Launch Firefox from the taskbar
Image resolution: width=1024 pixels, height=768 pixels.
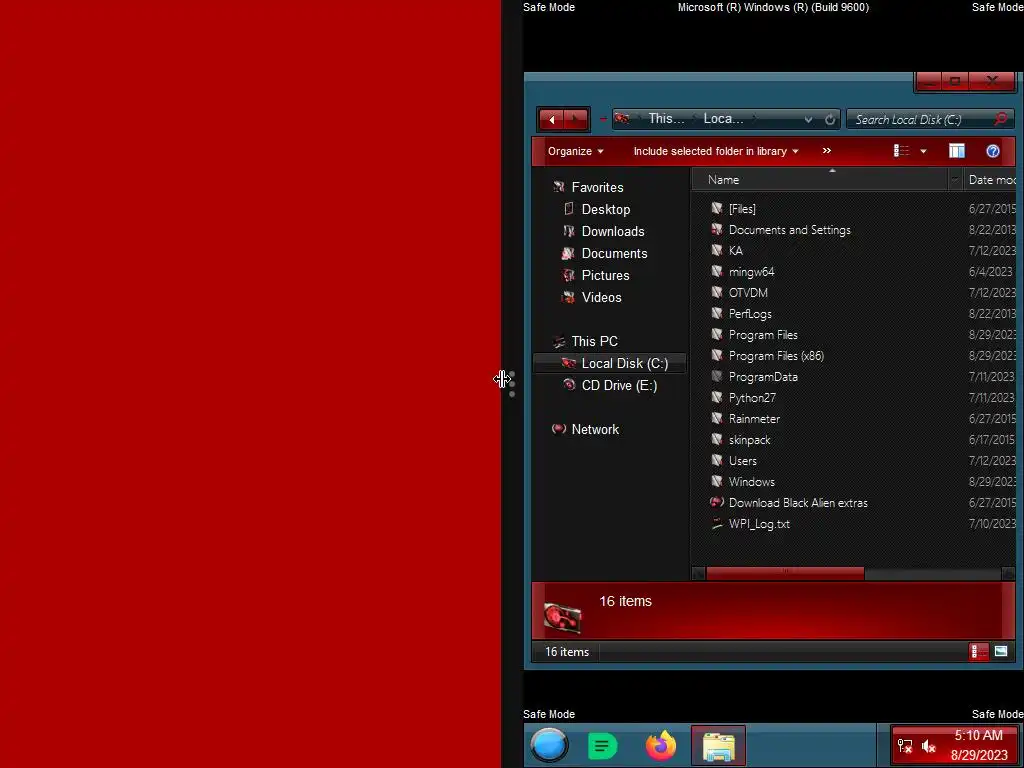coord(661,746)
